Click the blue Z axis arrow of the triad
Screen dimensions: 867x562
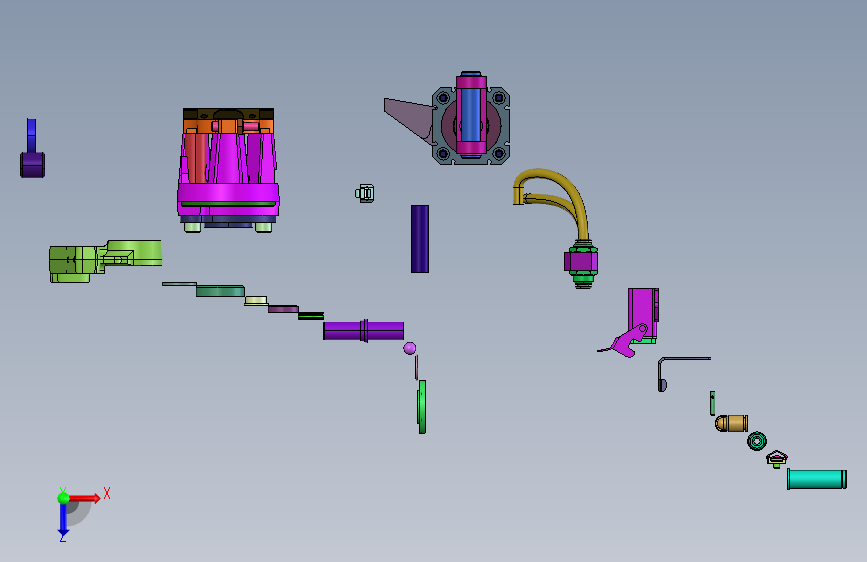pos(63,520)
